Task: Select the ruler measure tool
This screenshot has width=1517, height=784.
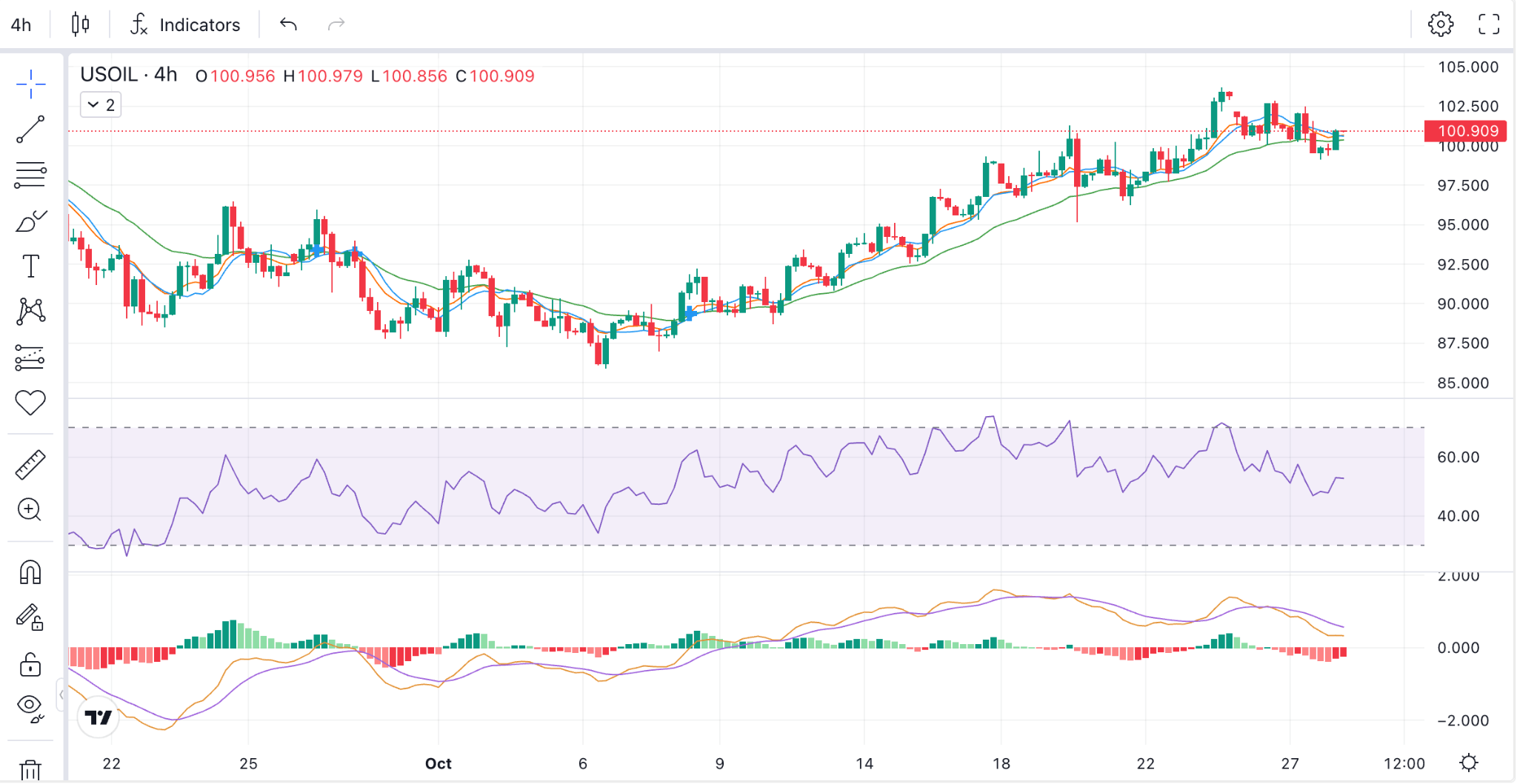Action: [x=30, y=465]
